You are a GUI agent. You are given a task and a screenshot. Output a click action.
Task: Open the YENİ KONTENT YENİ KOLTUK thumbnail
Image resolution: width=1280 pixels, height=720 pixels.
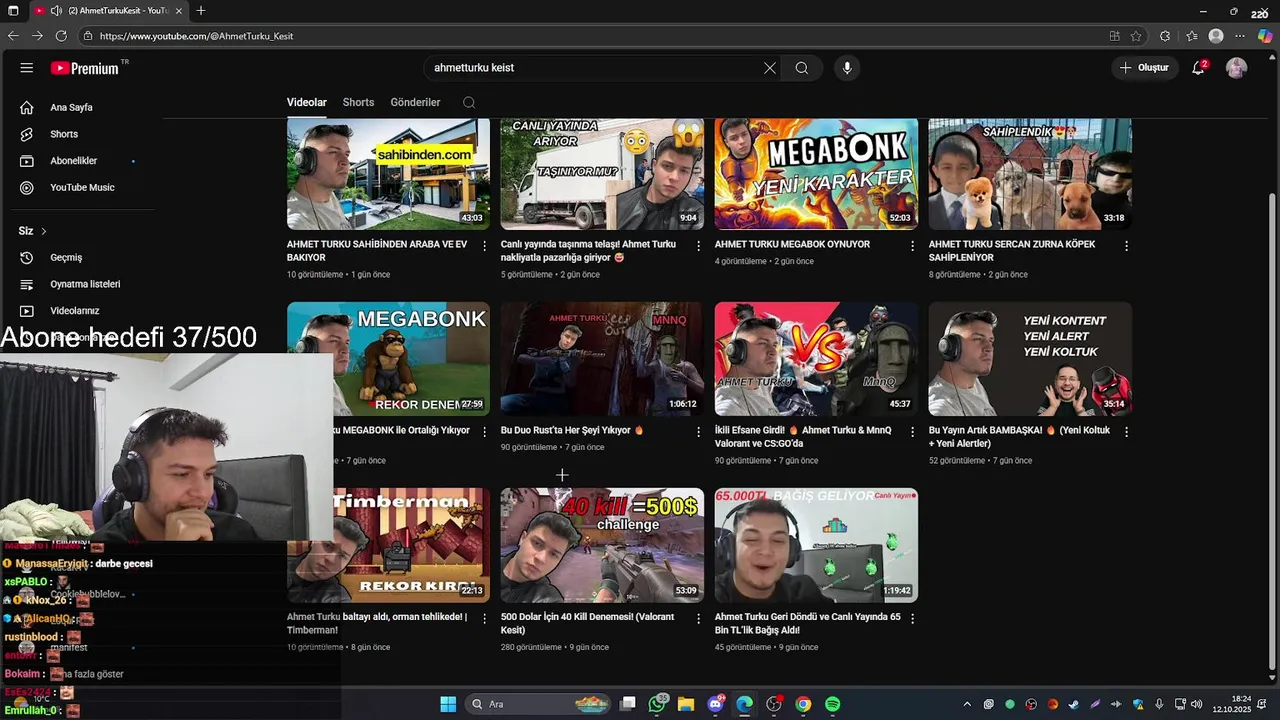pyautogui.click(x=1030, y=359)
